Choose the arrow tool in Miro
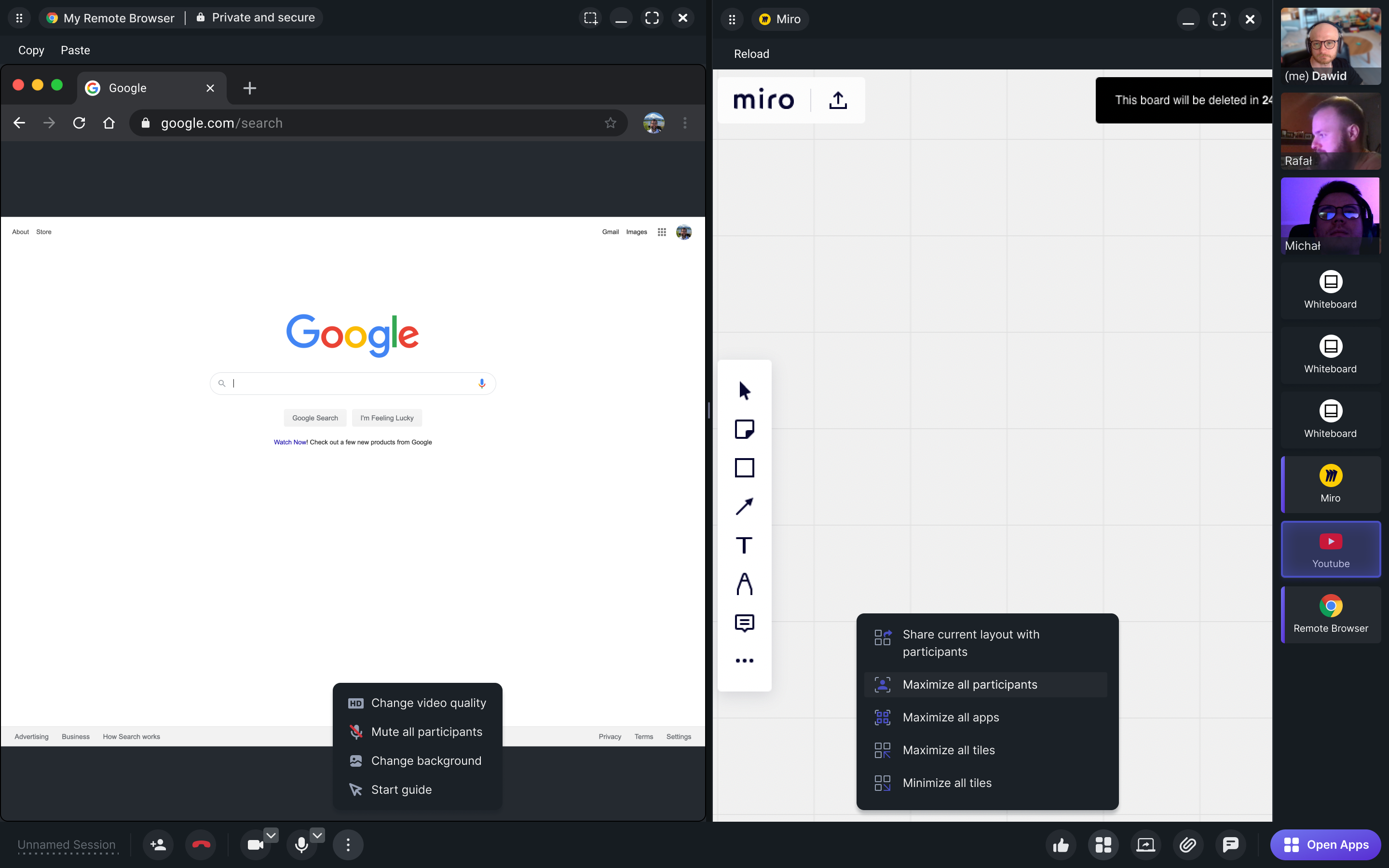 (744, 506)
